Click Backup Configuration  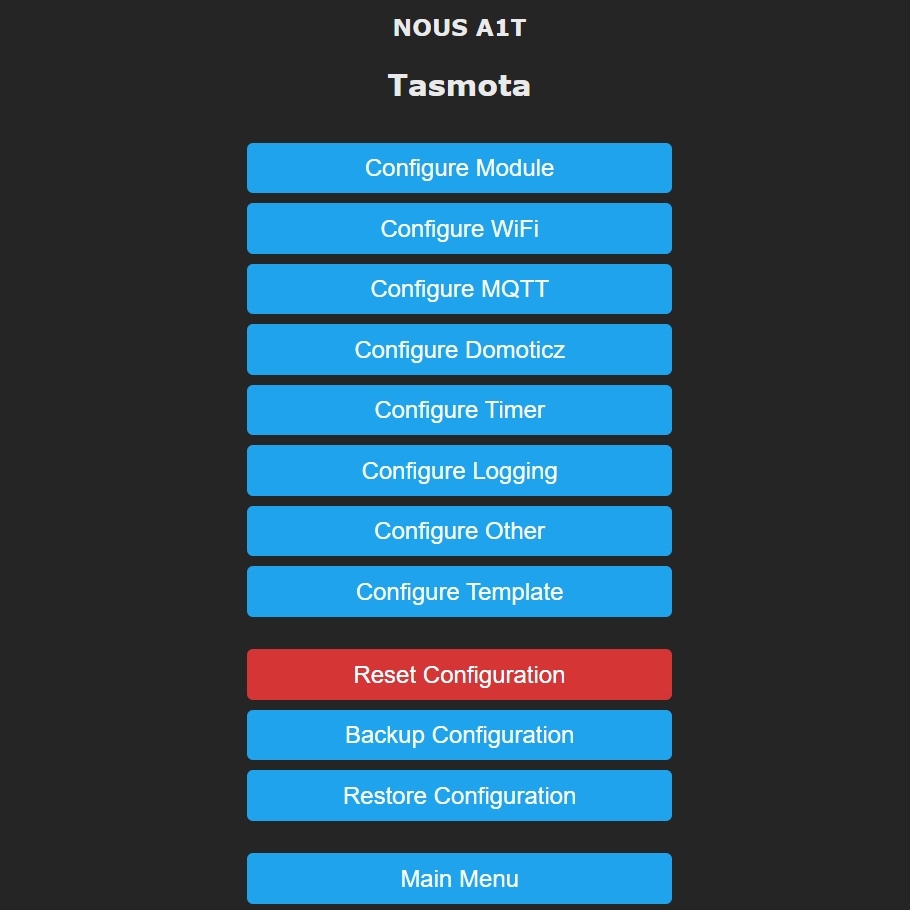pyautogui.click(x=459, y=735)
